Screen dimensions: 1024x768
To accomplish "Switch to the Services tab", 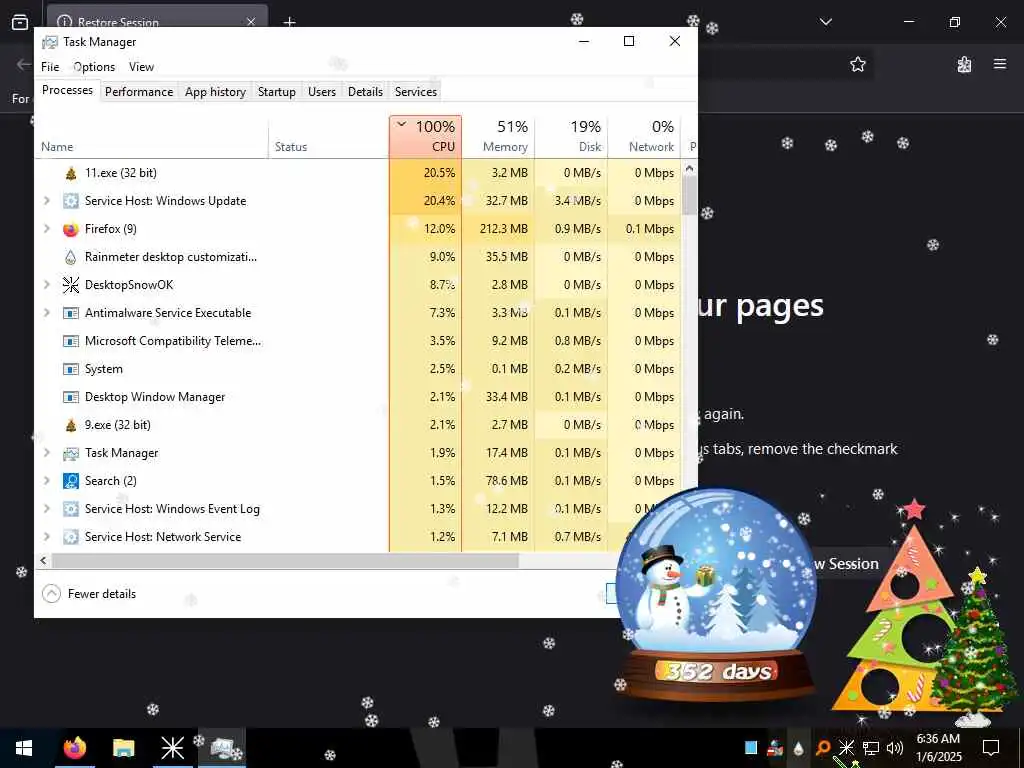I will pyautogui.click(x=416, y=91).
